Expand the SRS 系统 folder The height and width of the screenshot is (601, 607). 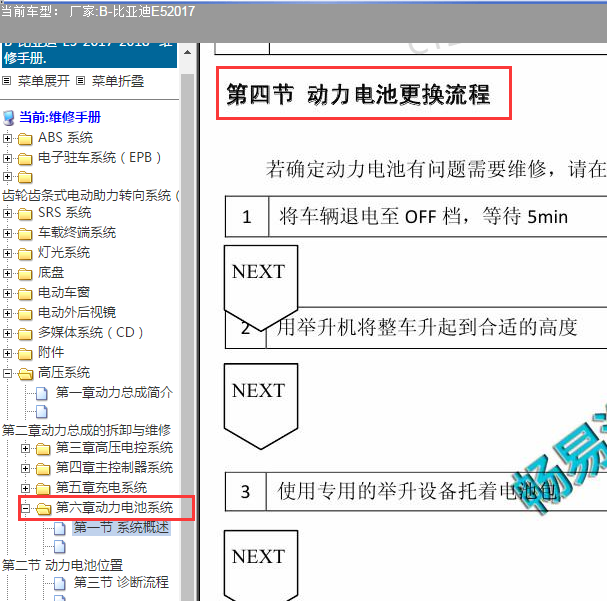pyautogui.click(x=7, y=213)
